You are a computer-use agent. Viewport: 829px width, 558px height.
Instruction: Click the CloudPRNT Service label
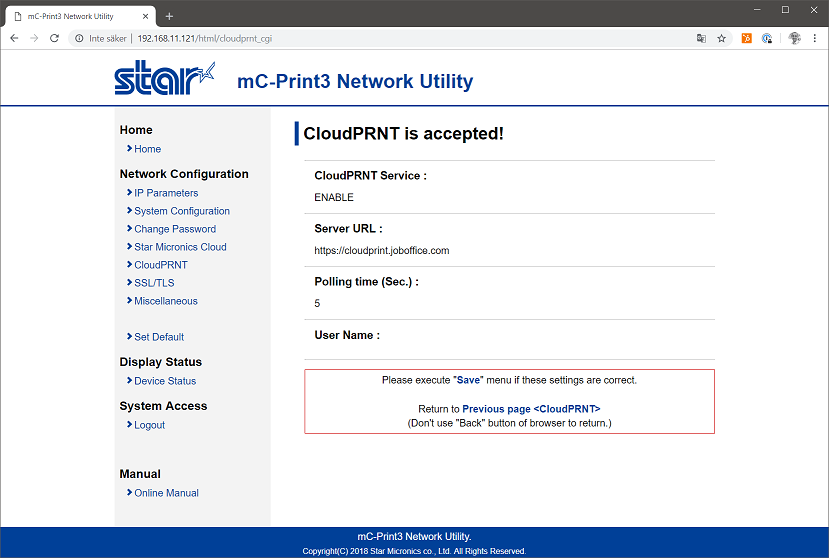(371, 176)
